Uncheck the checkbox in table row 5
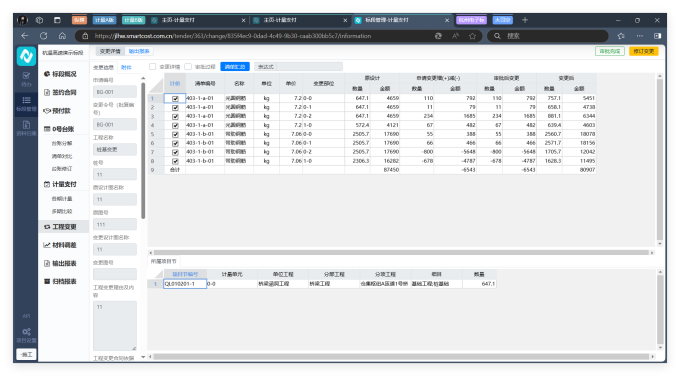 [x=175, y=134]
